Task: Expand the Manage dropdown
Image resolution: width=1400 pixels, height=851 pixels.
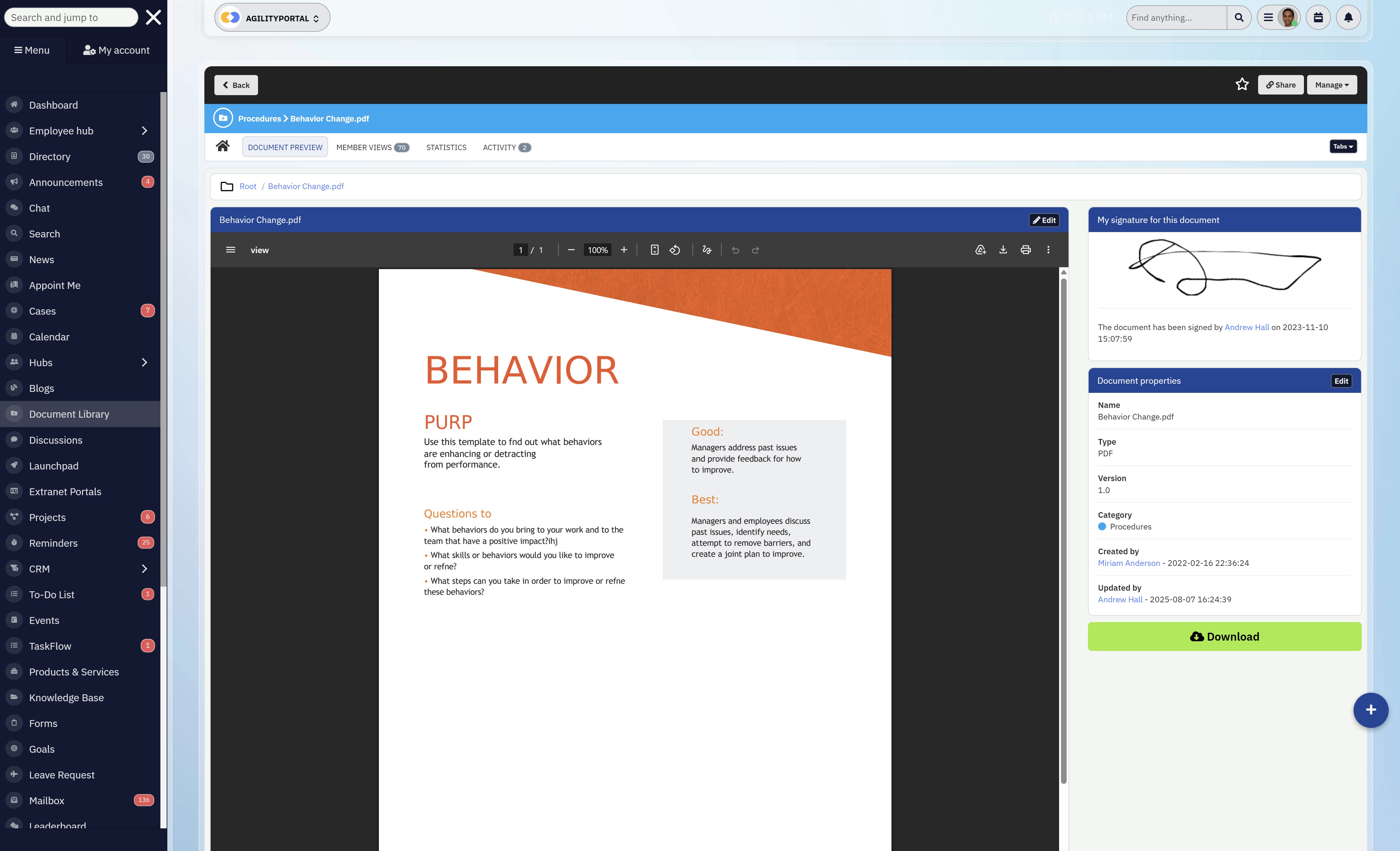Action: (1332, 84)
